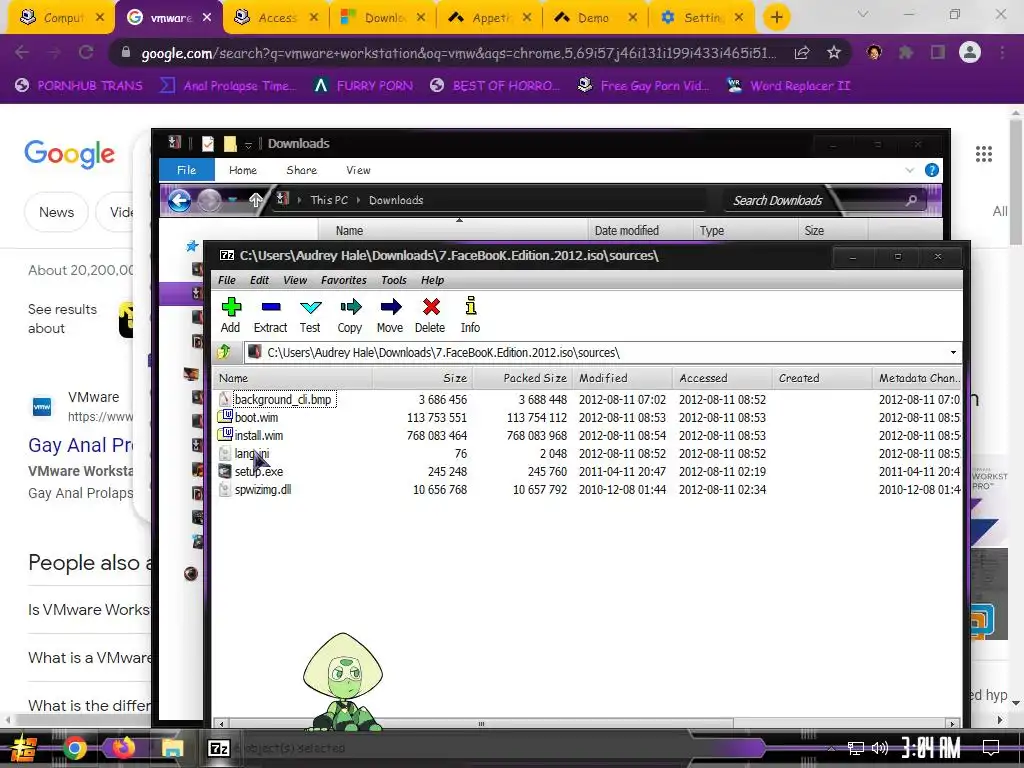The height and width of the screenshot is (768, 1024).
Task: Select install.wim in the file list
Action: (588, 436)
